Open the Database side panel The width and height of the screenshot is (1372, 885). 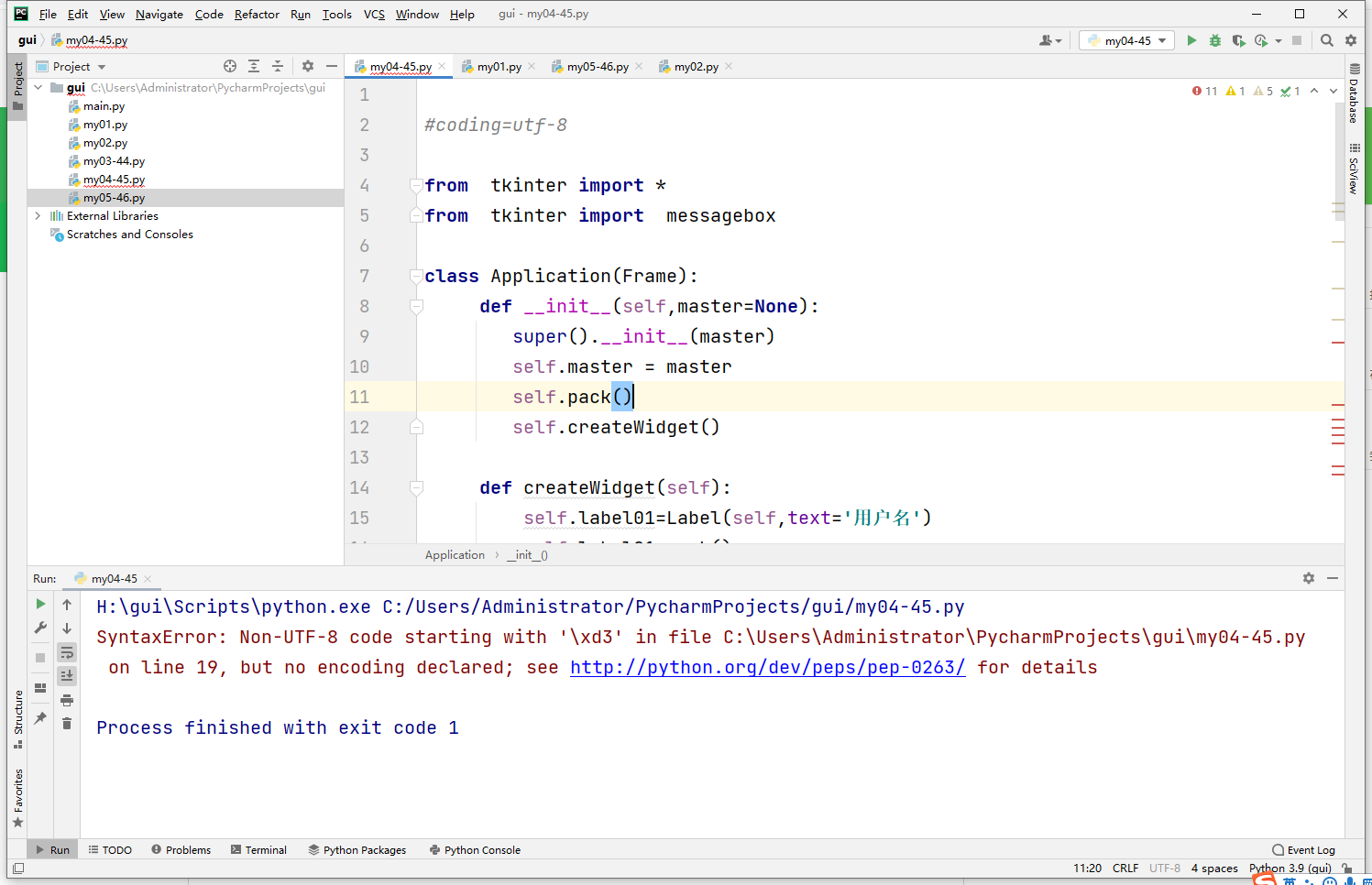1355,93
